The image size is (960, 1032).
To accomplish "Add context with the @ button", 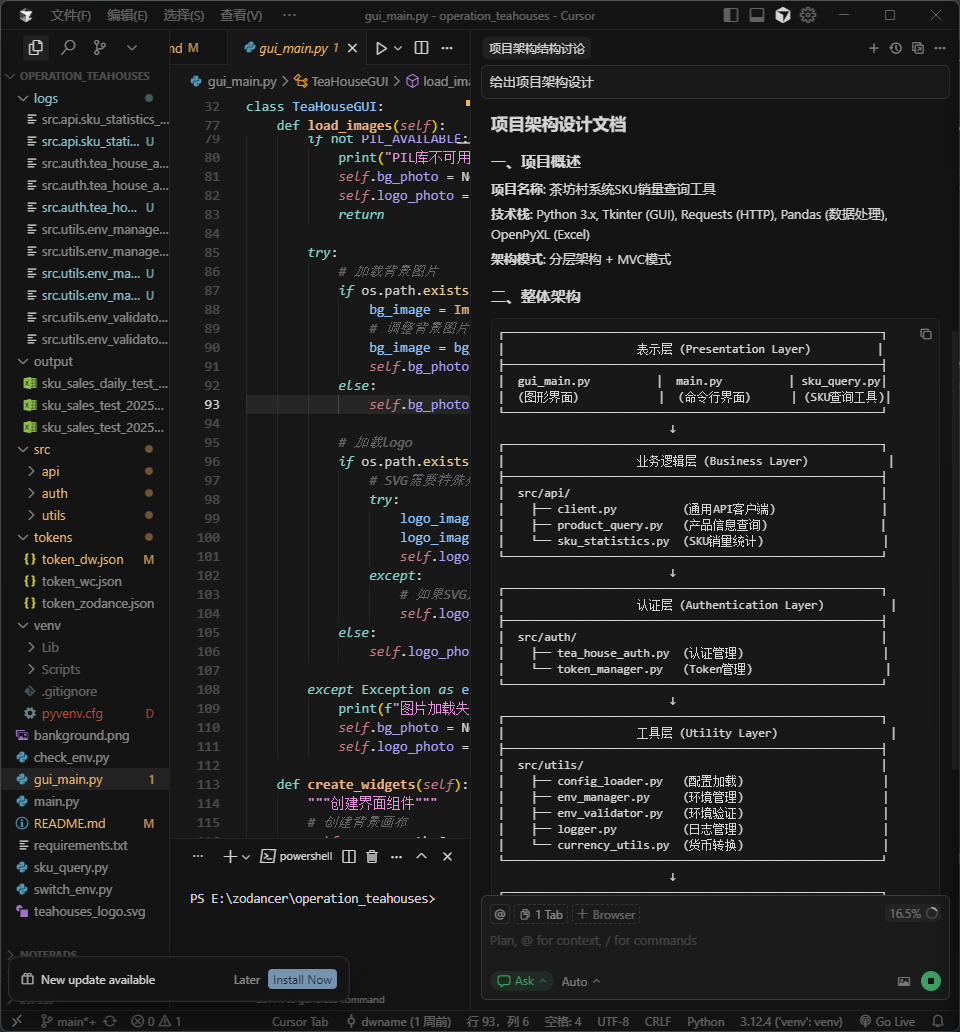I will (x=499, y=914).
